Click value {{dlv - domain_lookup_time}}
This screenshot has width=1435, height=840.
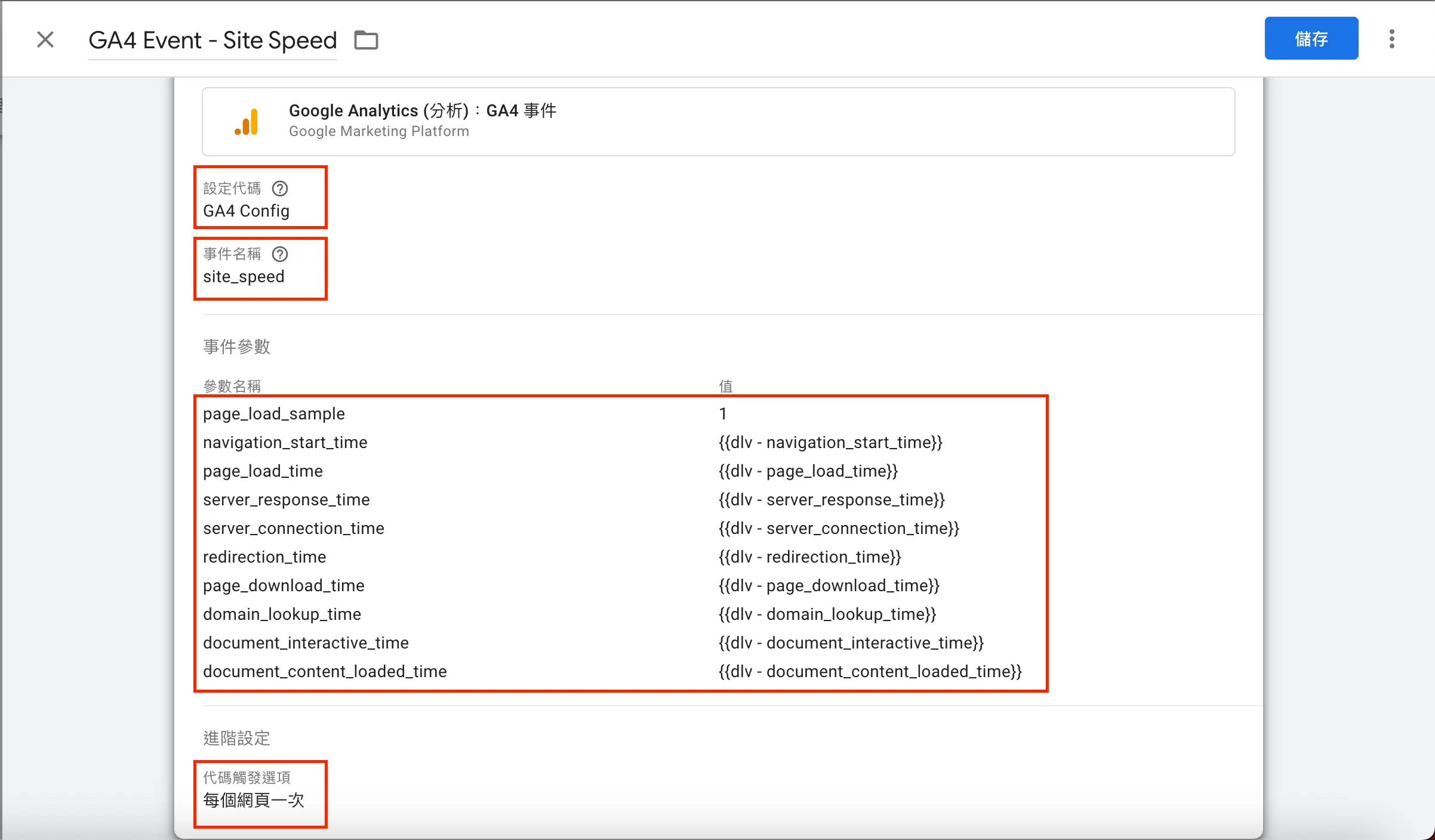(827, 614)
